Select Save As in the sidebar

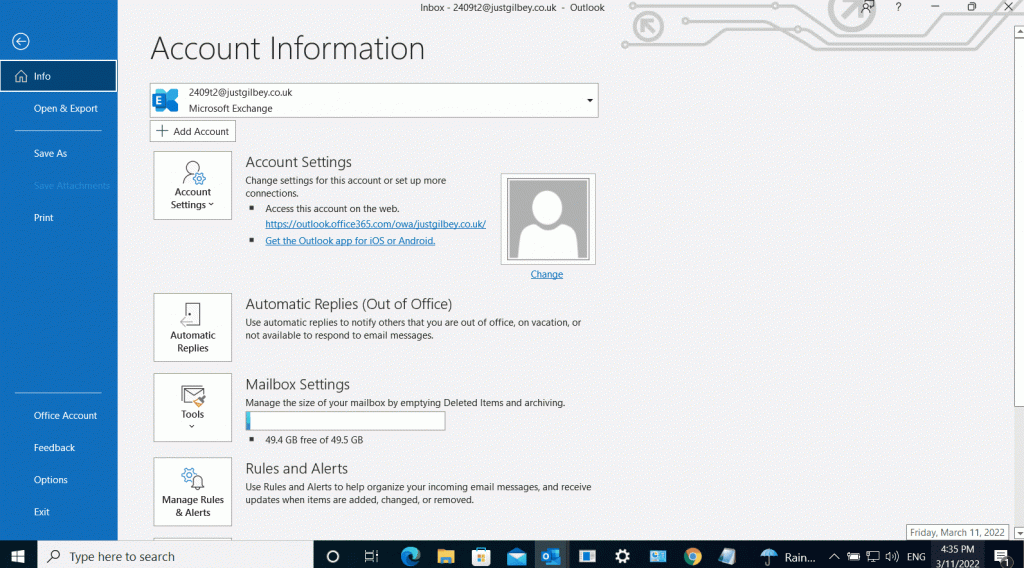tap(50, 153)
